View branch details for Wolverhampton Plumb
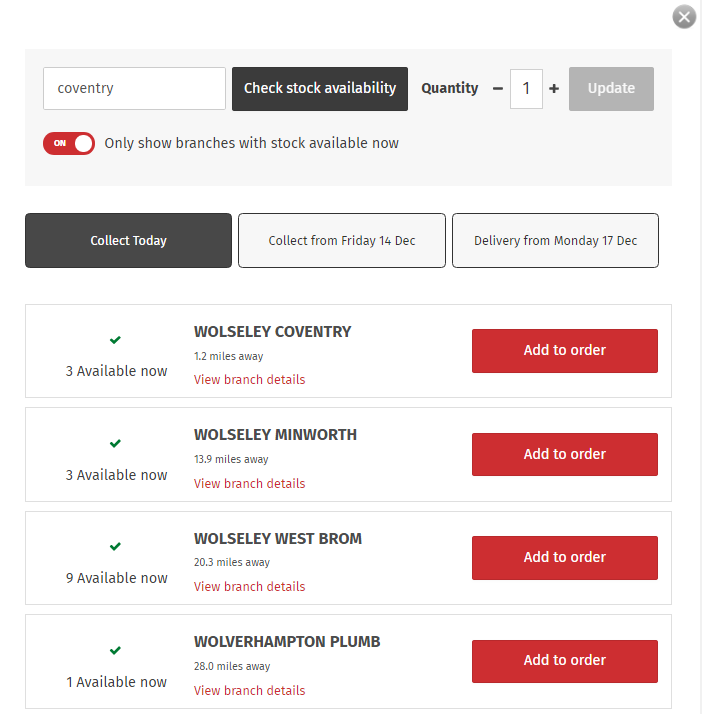The height and width of the screenshot is (714, 702). point(249,690)
